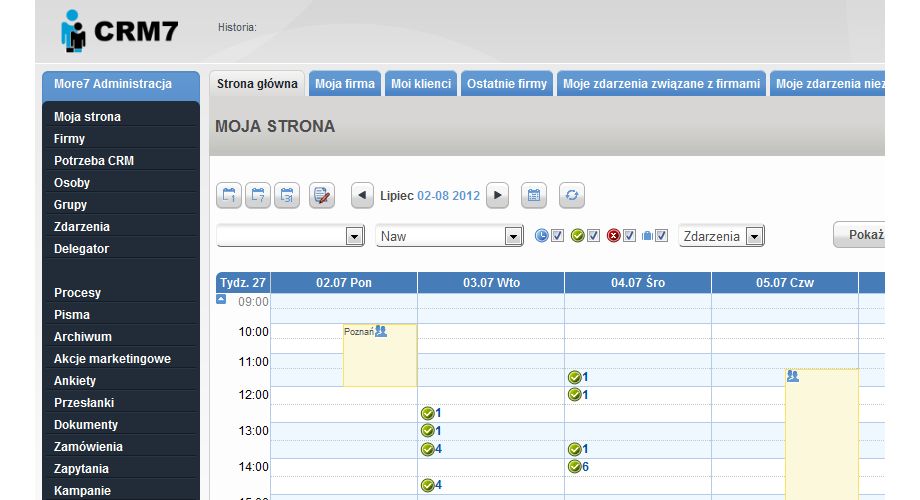Open Wednesday 13:30 completed event marked 1
Viewport: 920px width, 500px height.
(x=579, y=450)
